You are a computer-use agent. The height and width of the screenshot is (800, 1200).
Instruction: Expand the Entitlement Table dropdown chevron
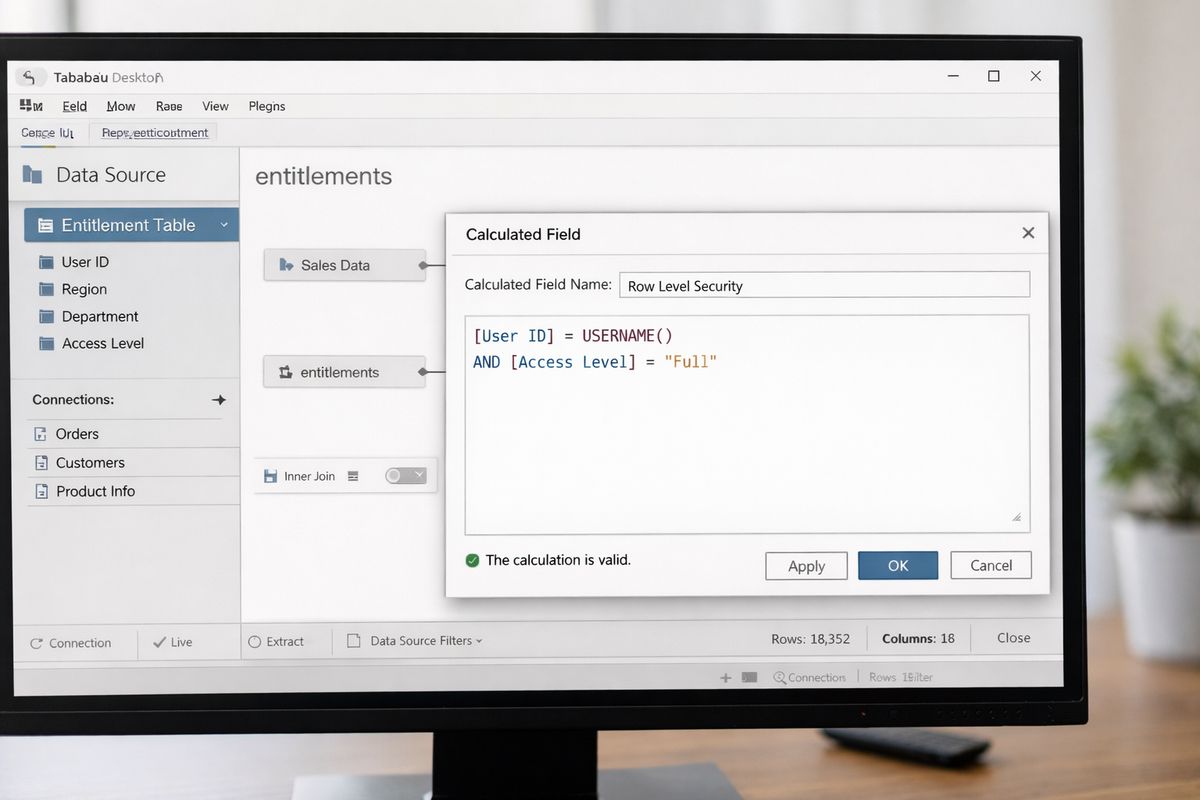point(224,225)
